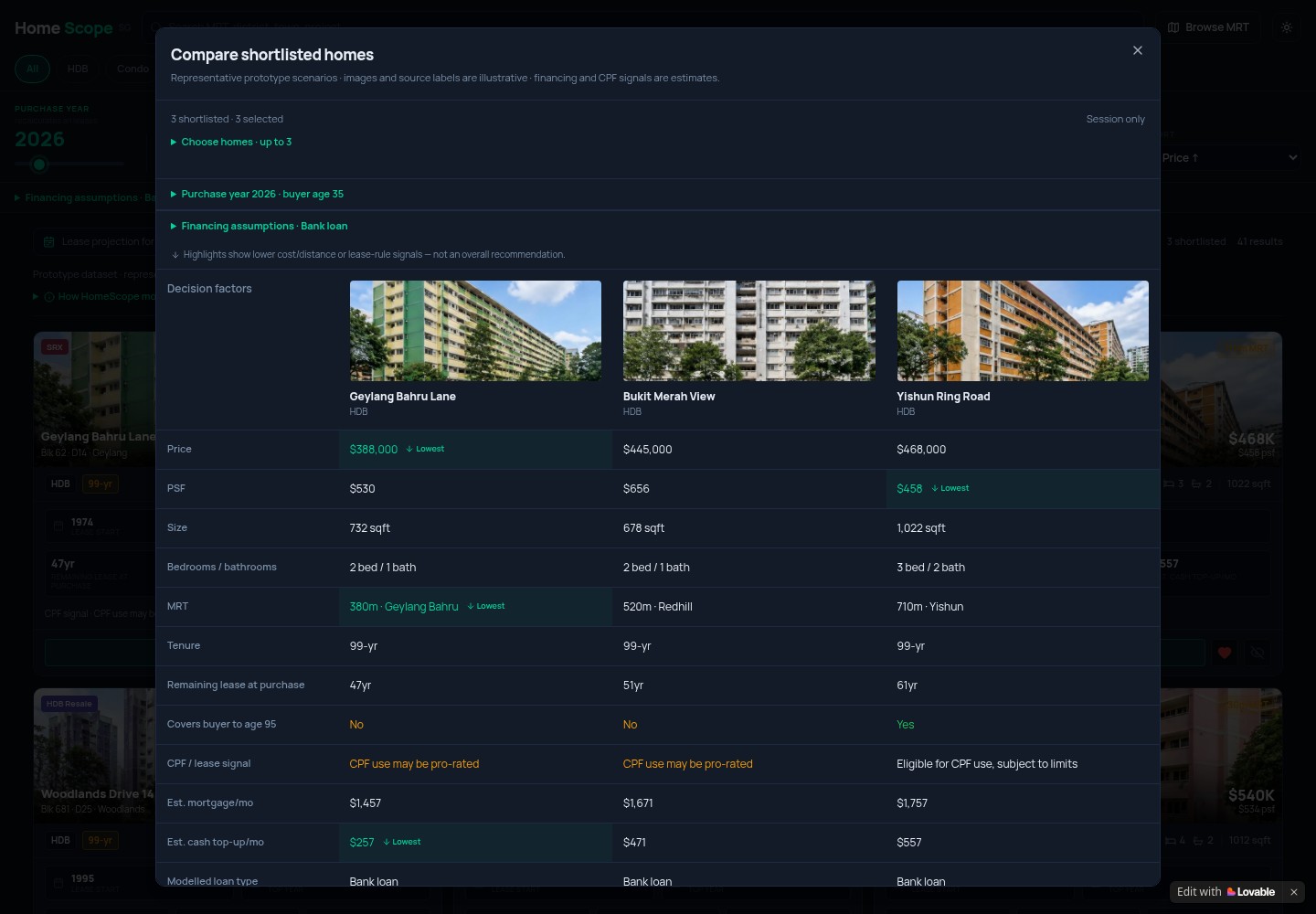Screen dimensions: 1316x914
Task: Close the Compare shortlisted homes dialog
Action: pos(1138,50)
